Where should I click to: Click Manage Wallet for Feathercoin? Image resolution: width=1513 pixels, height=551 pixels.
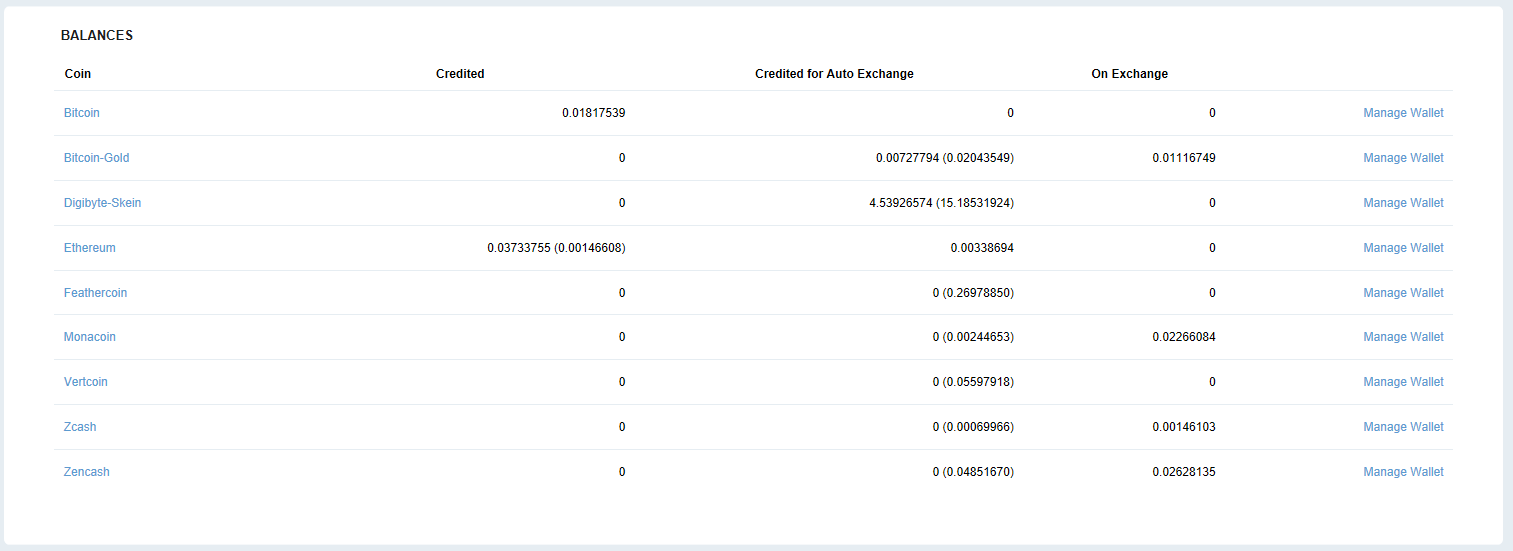[1403, 293]
